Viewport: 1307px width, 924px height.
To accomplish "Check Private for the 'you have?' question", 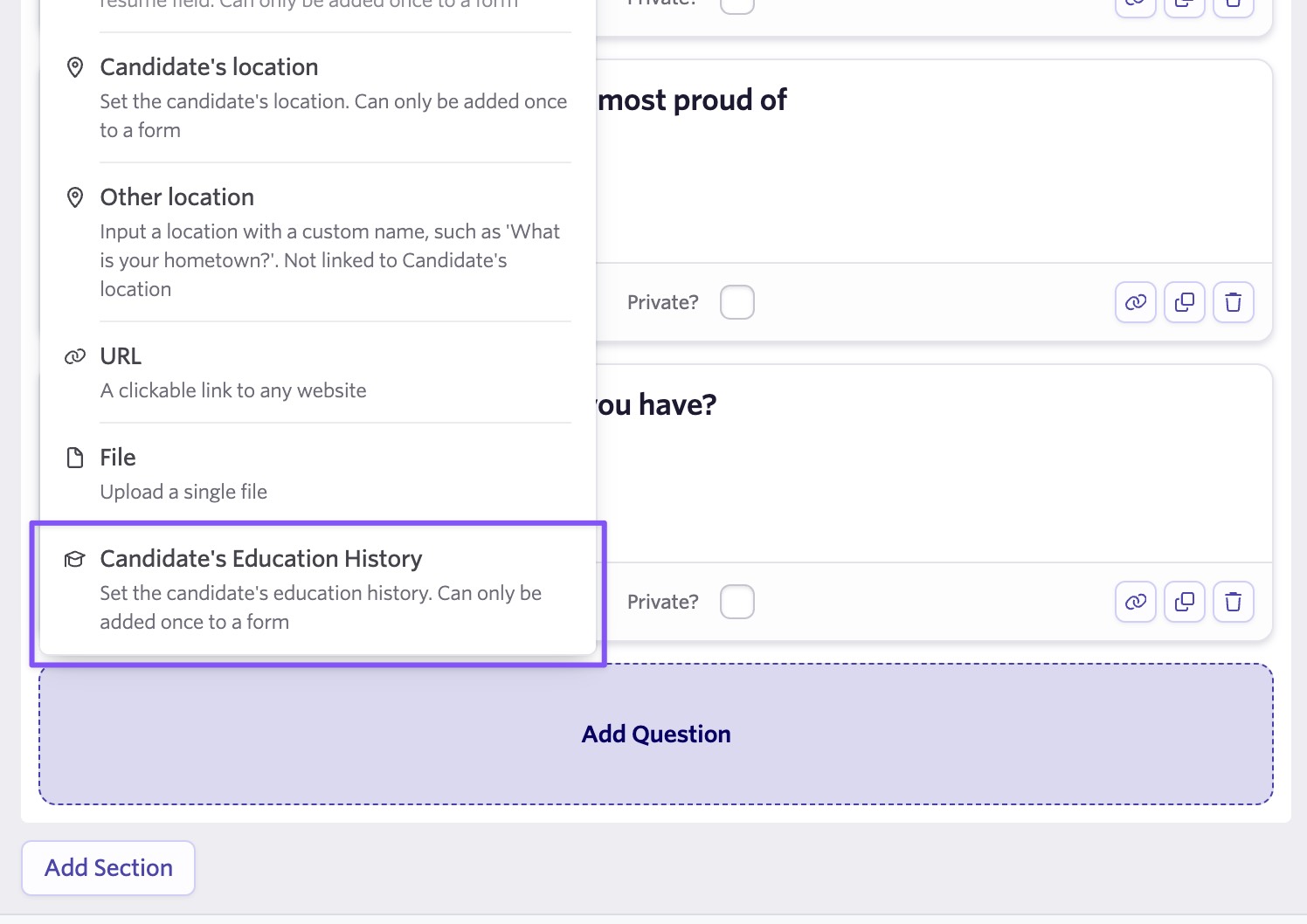I will coord(736,602).
